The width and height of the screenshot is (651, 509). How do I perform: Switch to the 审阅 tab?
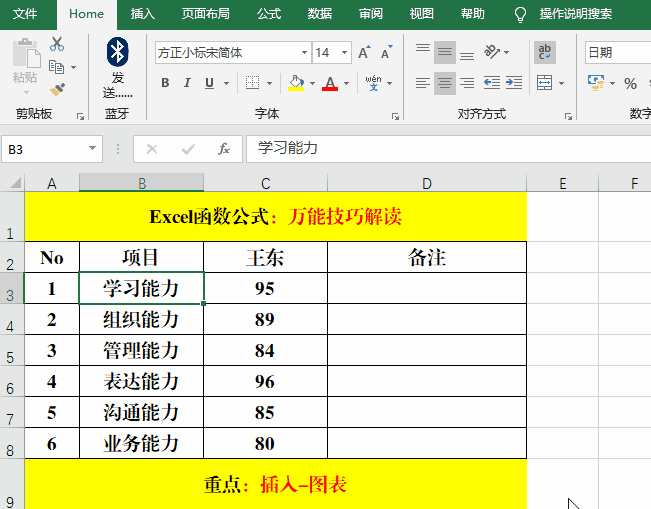click(x=370, y=14)
